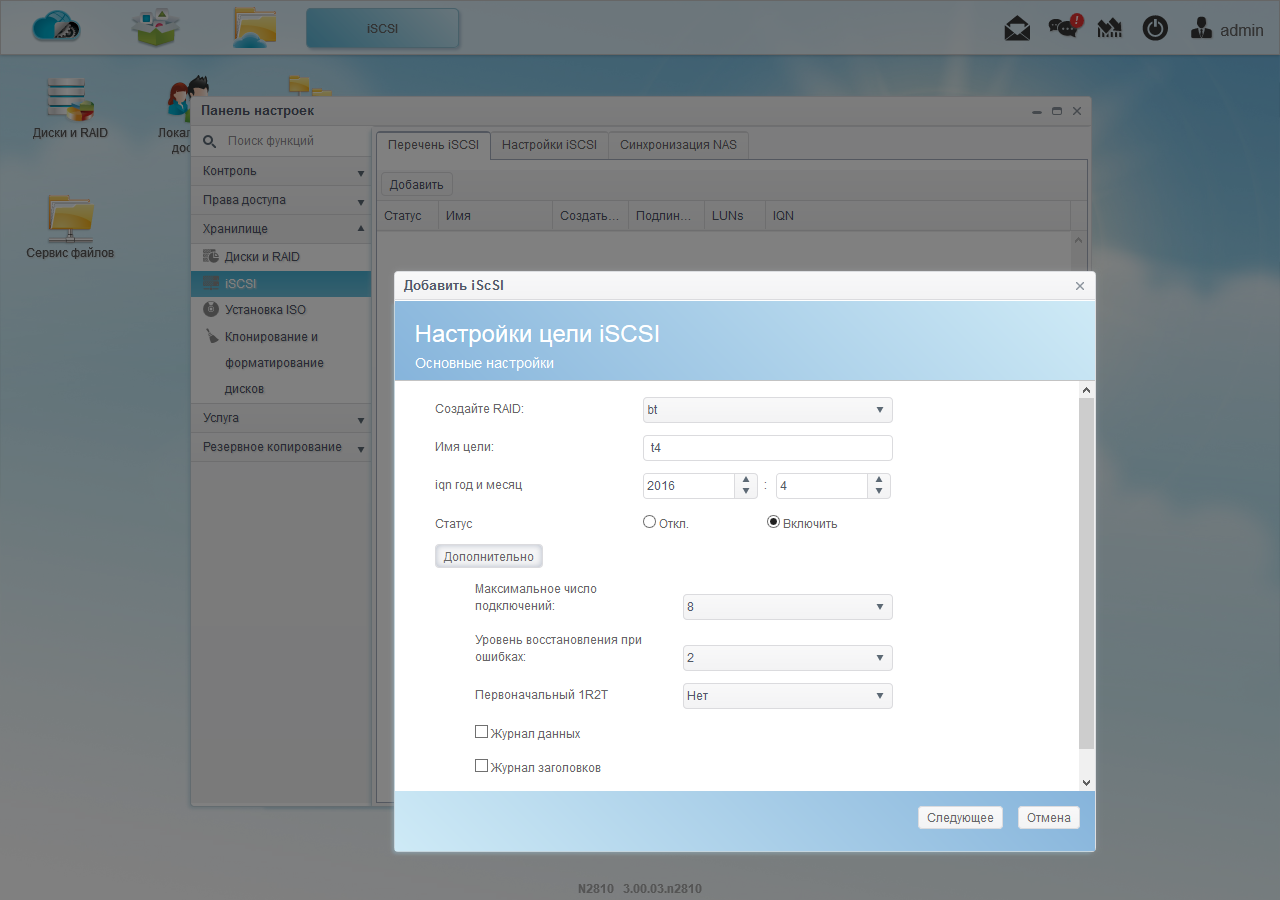Screen dimensions: 1280x900
Task: Switch to the Перечень iSCSI tab
Action: coord(434,145)
